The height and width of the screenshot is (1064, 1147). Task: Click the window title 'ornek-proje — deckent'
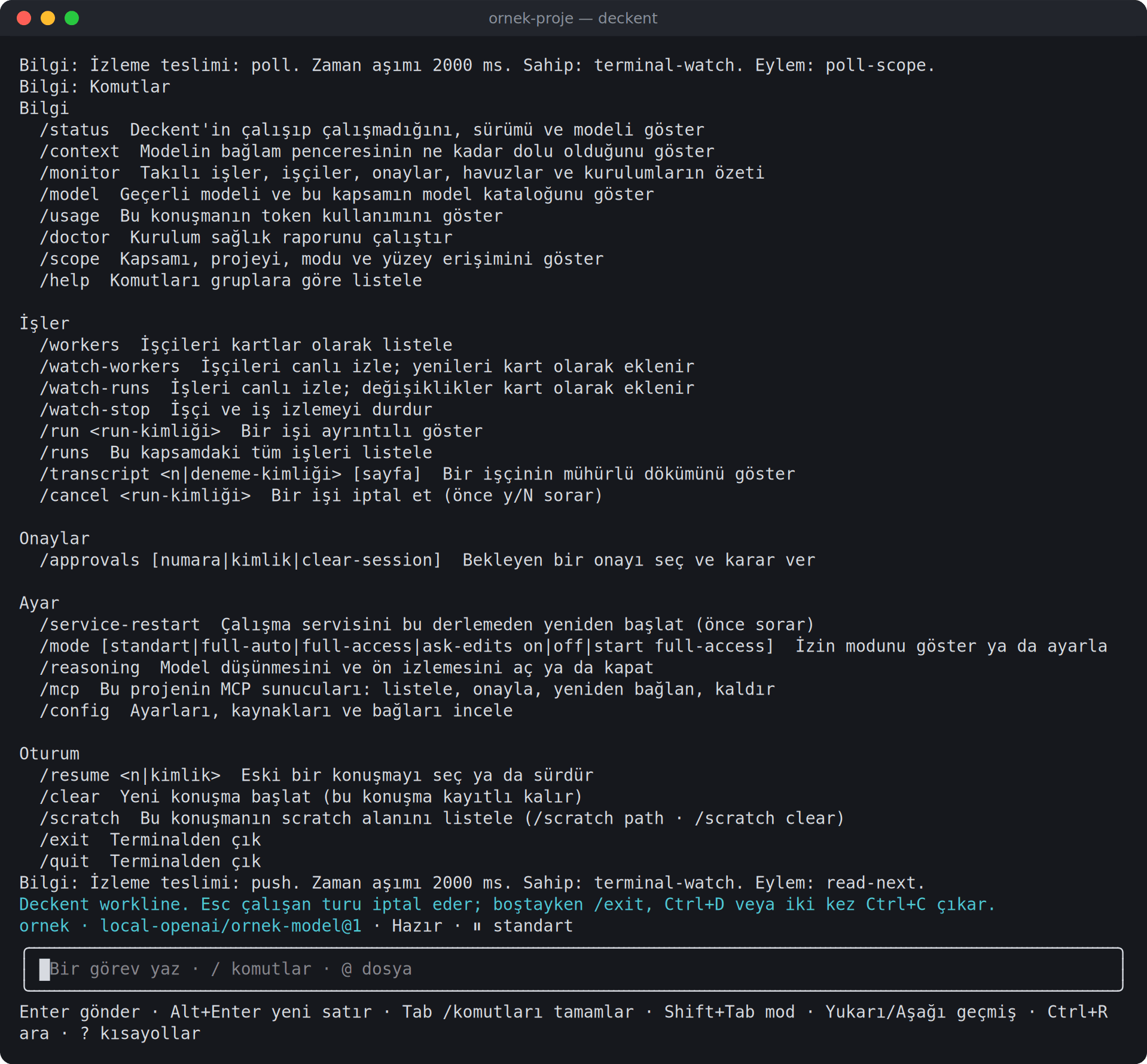[x=573, y=18]
